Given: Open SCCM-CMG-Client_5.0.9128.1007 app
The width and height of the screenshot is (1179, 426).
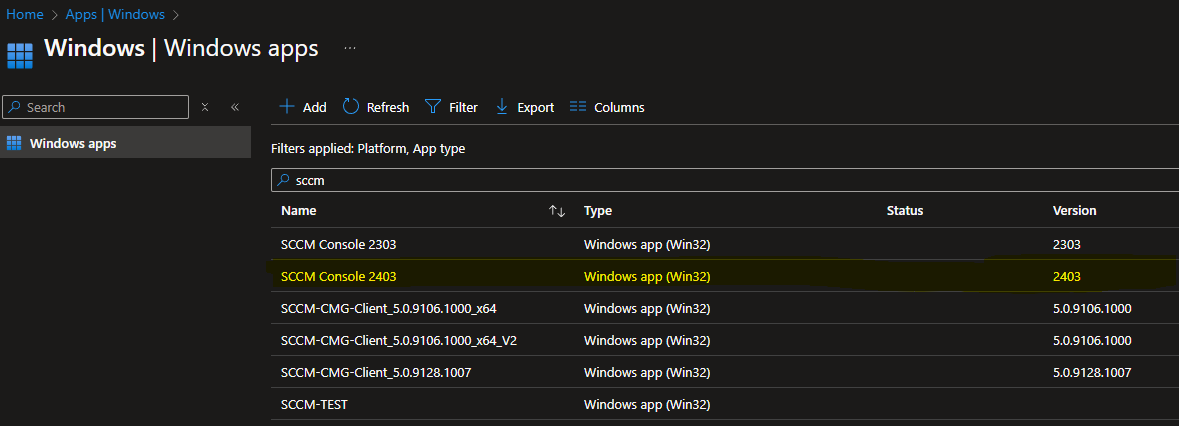Looking at the screenshot, I should [x=376, y=372].
